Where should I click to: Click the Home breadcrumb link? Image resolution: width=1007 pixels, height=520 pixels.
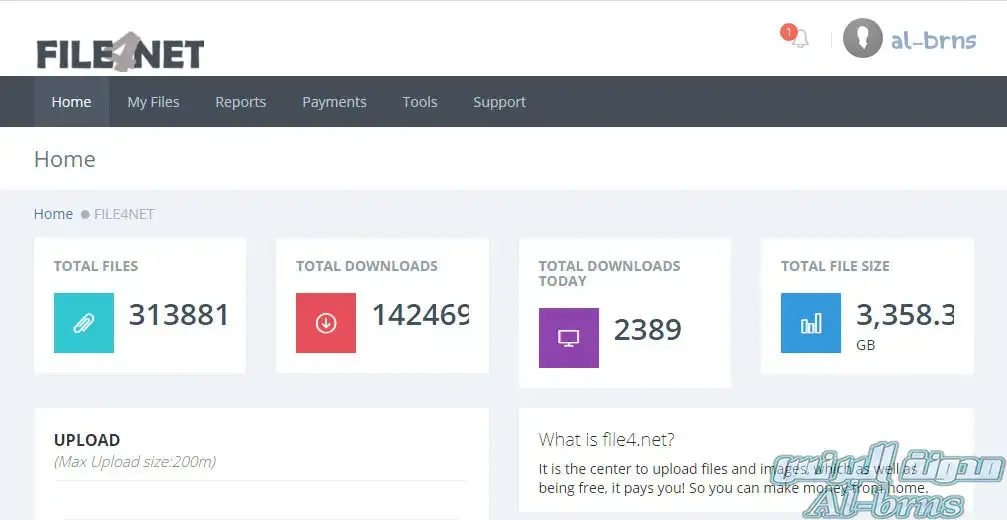click(53, 214)
